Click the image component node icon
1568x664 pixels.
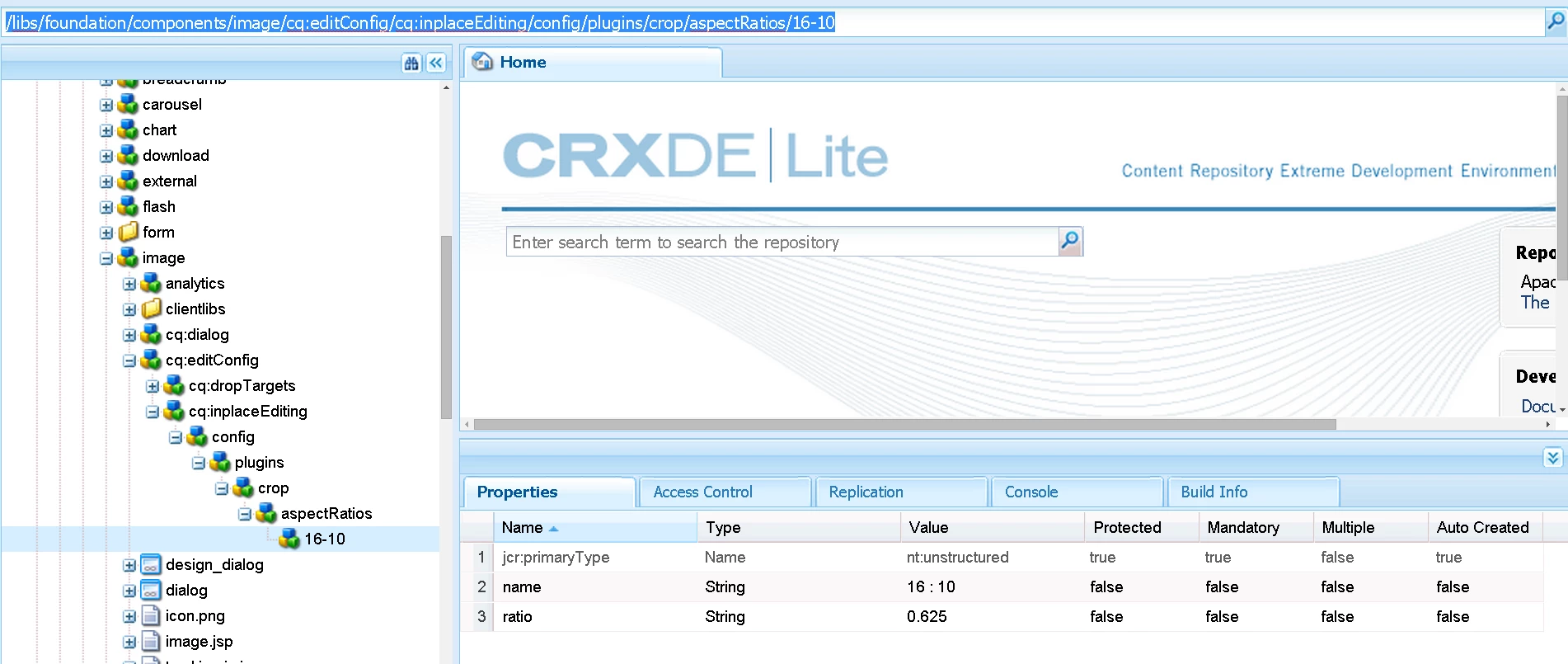tap(128, 257)
